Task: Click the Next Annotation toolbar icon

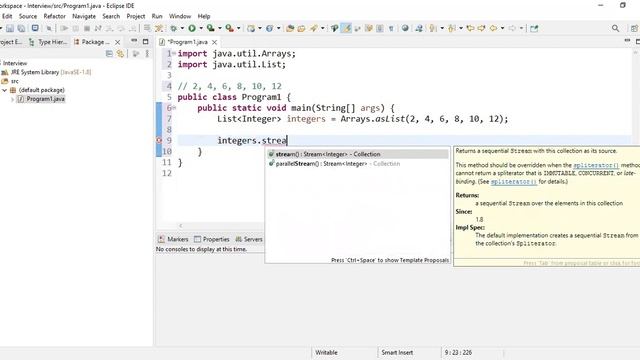Action: click(432, 28)
